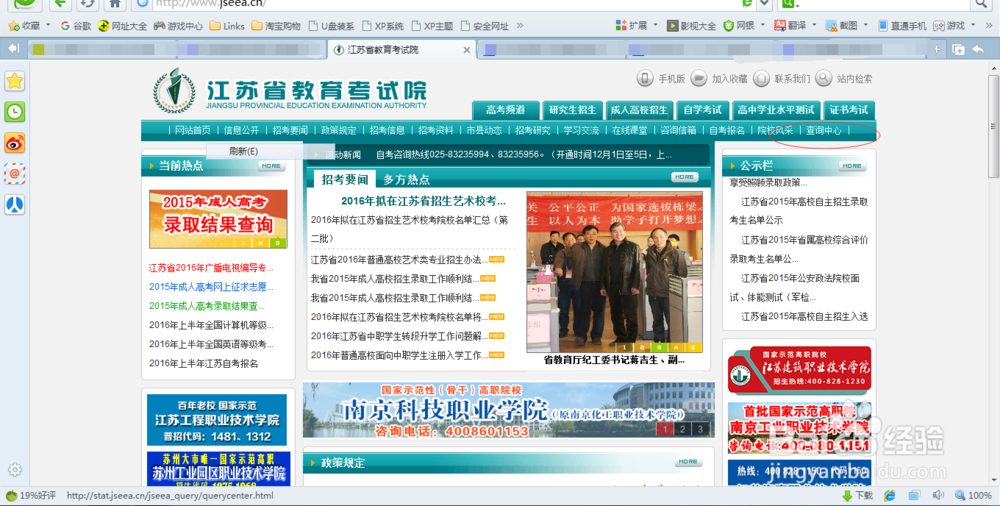
Task: Expand the address bar dropdown arrow
Action: point(765,4)
